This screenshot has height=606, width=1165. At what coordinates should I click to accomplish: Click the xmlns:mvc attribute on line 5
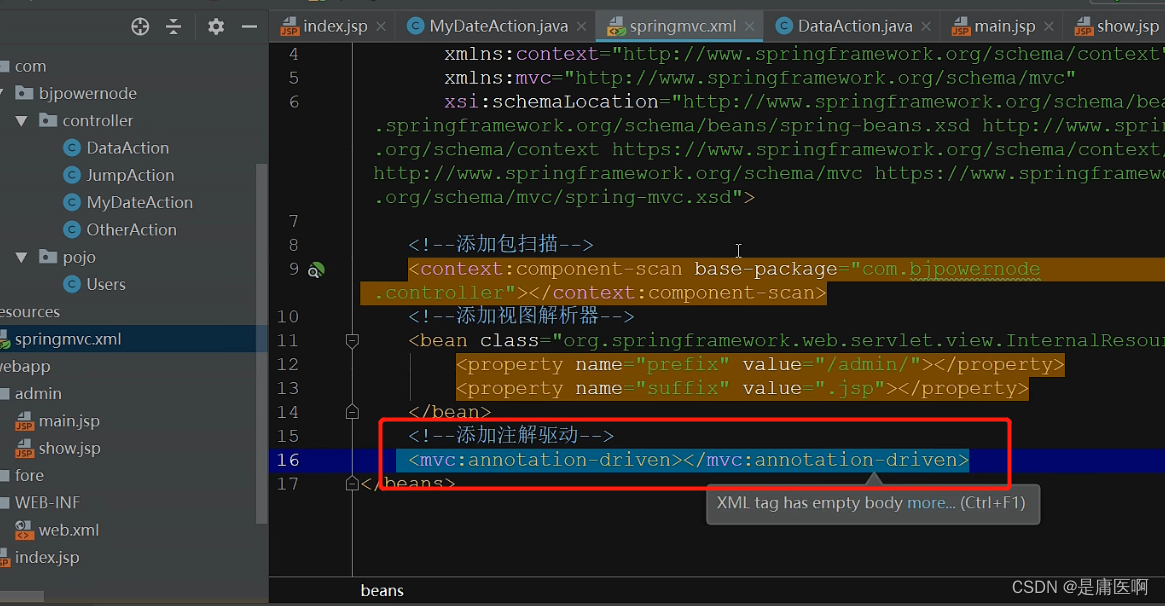[759, 78]
